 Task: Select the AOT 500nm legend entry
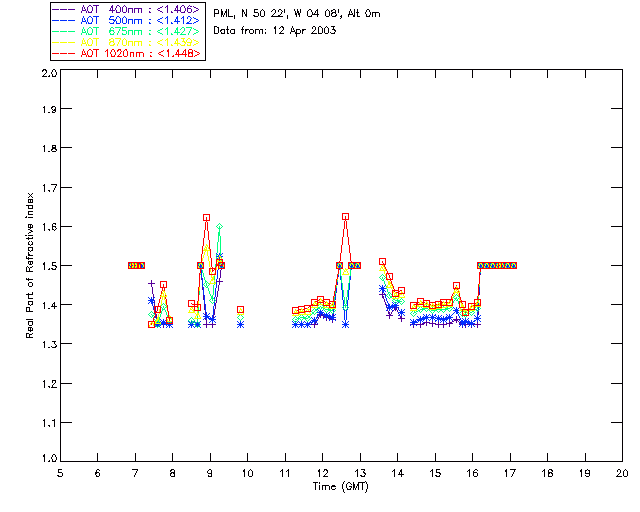pos(126,20)
